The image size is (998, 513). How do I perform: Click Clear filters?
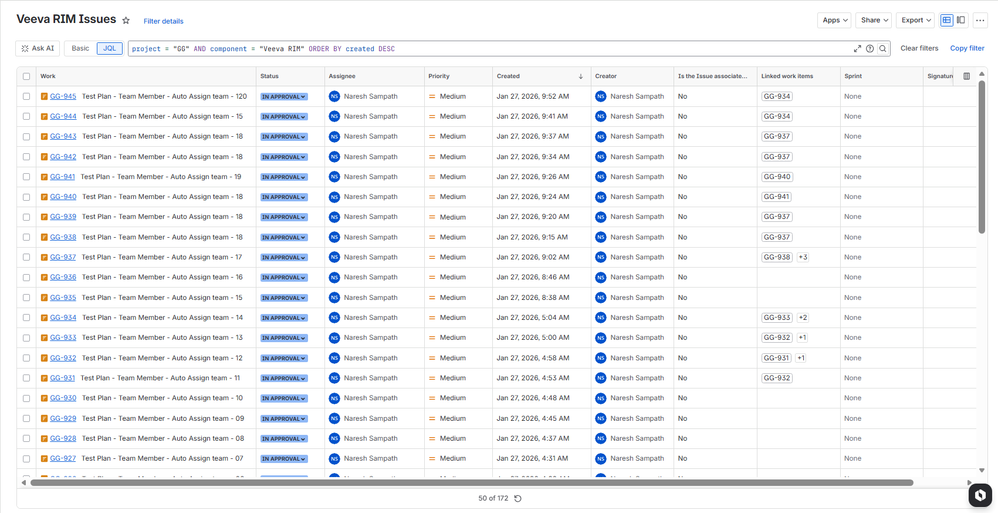919,48
